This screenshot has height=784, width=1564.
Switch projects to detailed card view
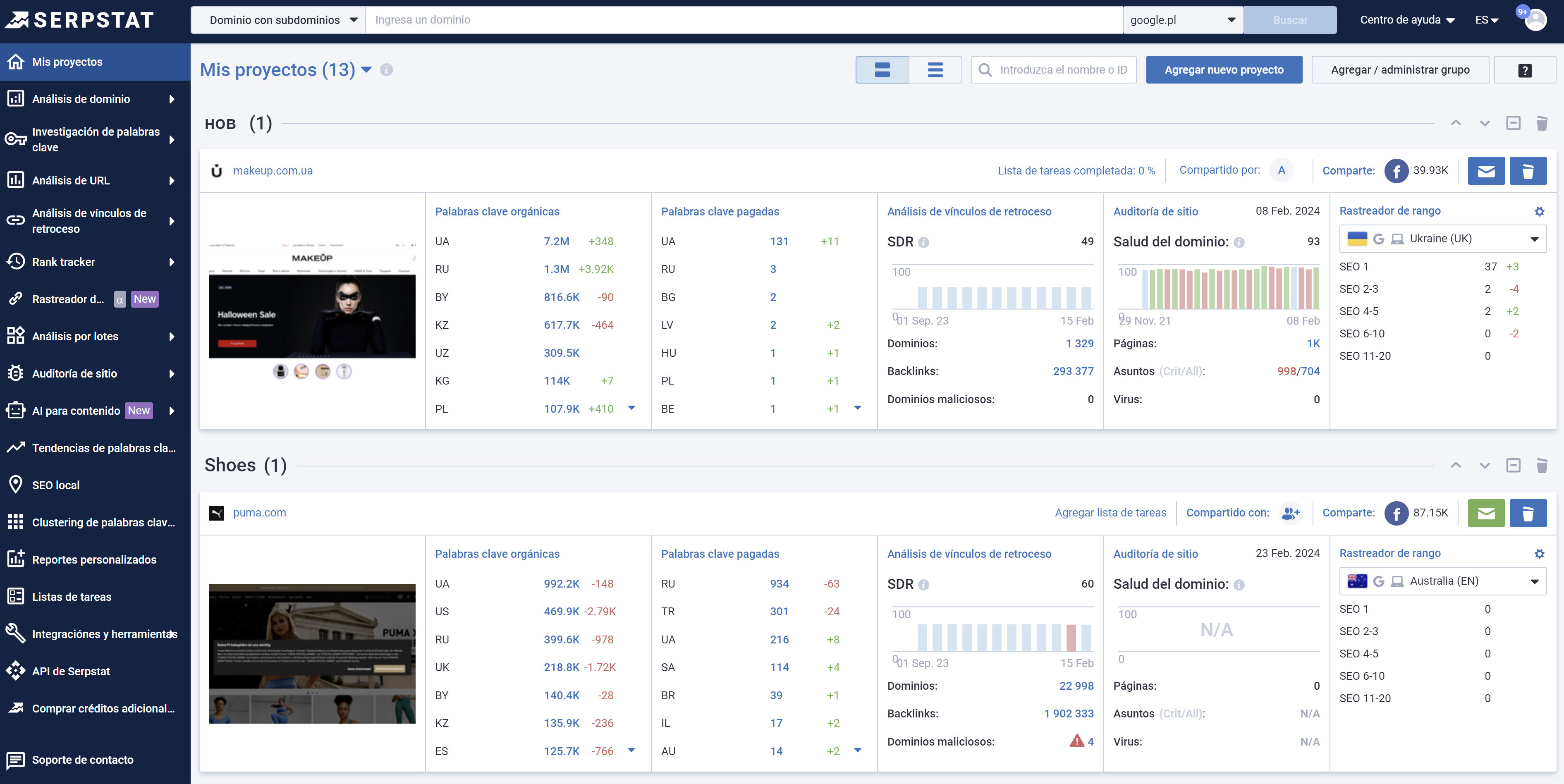coord(882,69)
